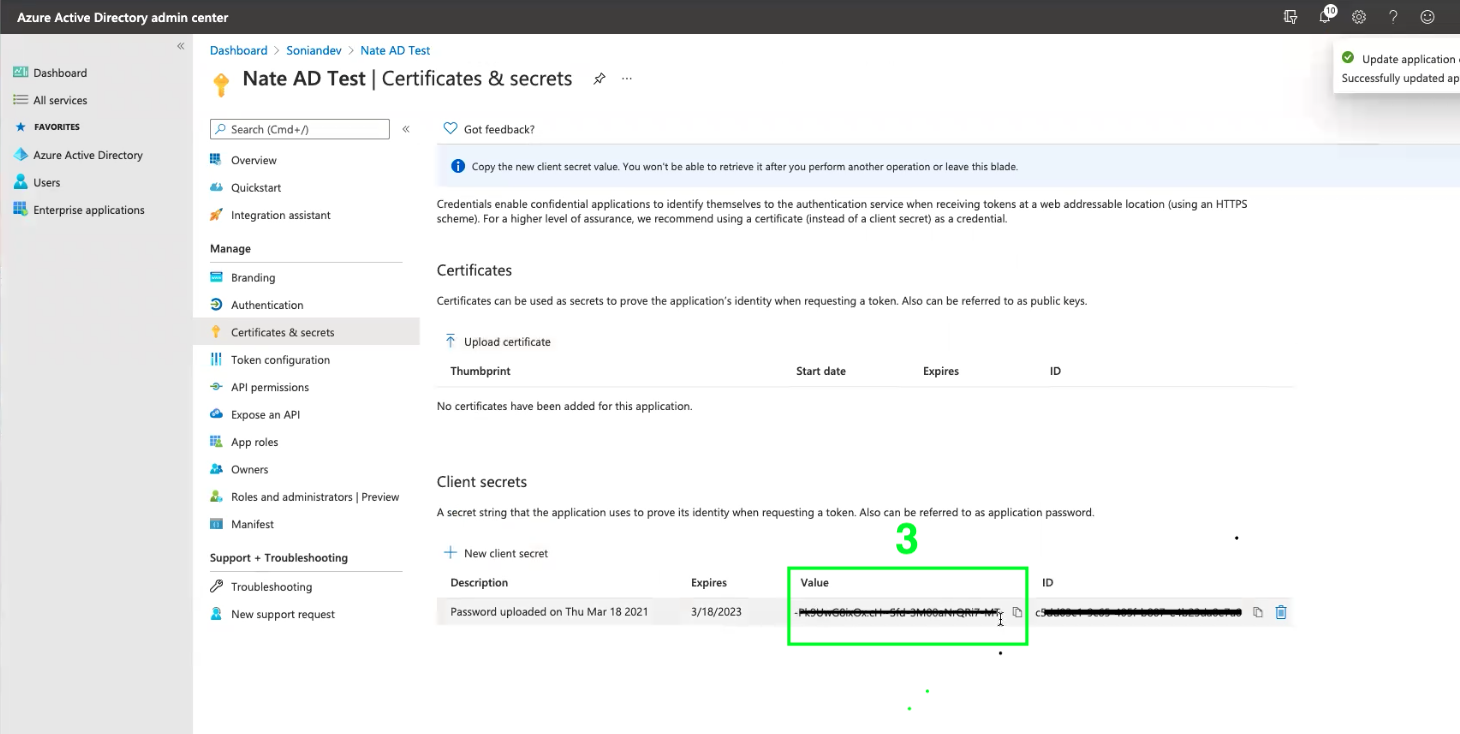Viewport: 1460px width, 734px height.
Task: Open the Manifest menu item
Action: pos(252,524)
